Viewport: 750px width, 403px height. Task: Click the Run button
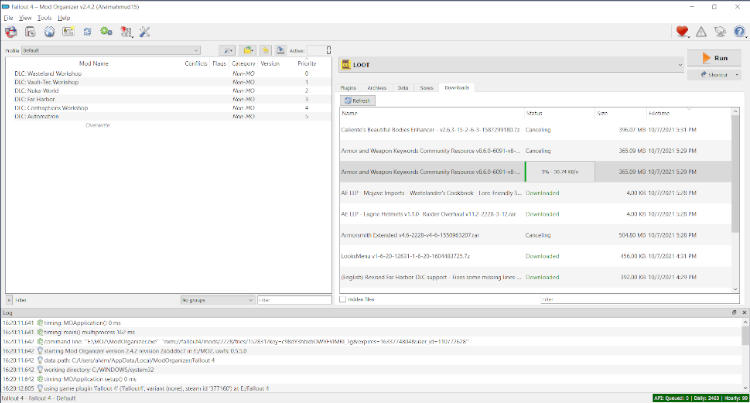click(715, 58)
